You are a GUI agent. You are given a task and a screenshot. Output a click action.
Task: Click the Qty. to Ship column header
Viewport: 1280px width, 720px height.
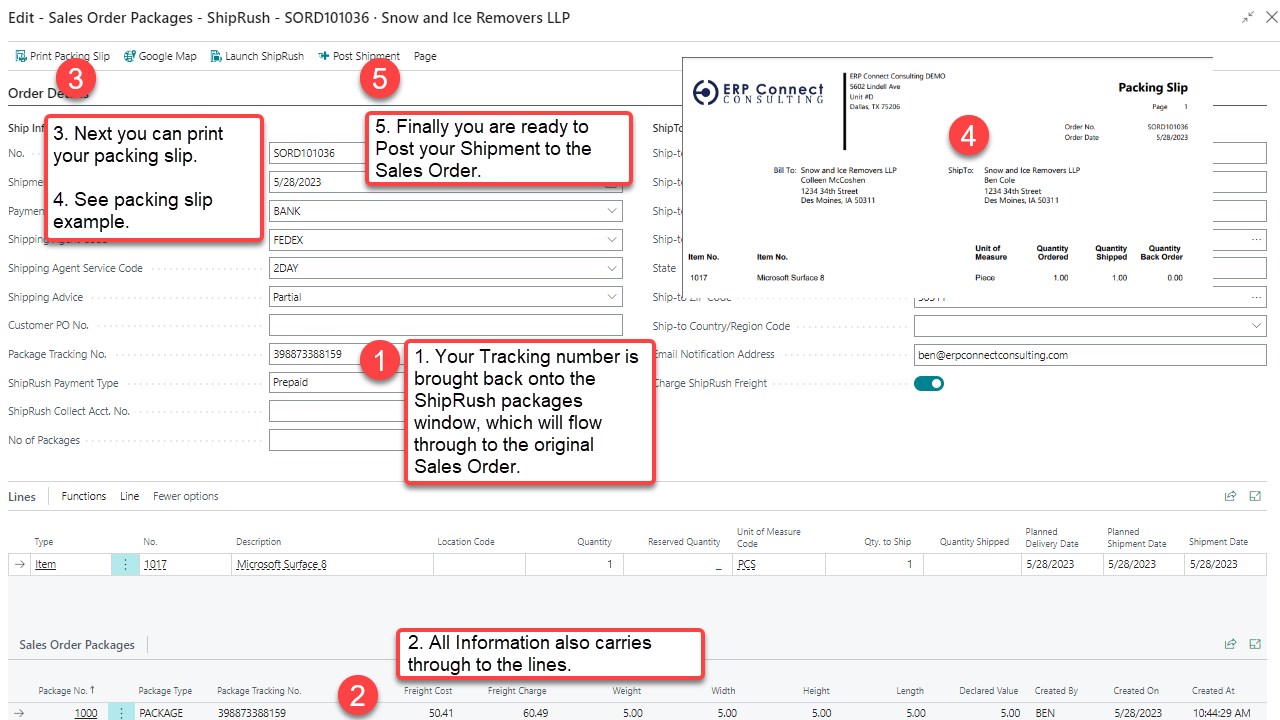(888, 542)
